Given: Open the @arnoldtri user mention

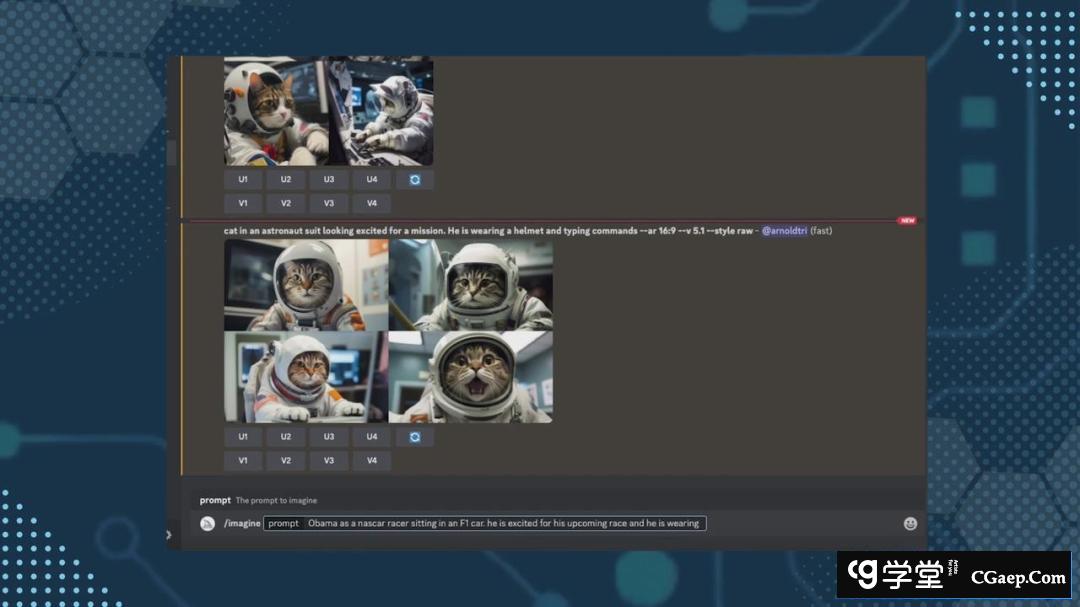Looking at the screenshot, I should tap(784, 231).
